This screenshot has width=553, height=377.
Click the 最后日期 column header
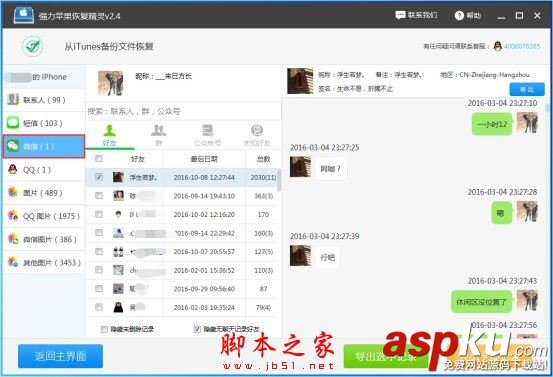click(204, 159)
